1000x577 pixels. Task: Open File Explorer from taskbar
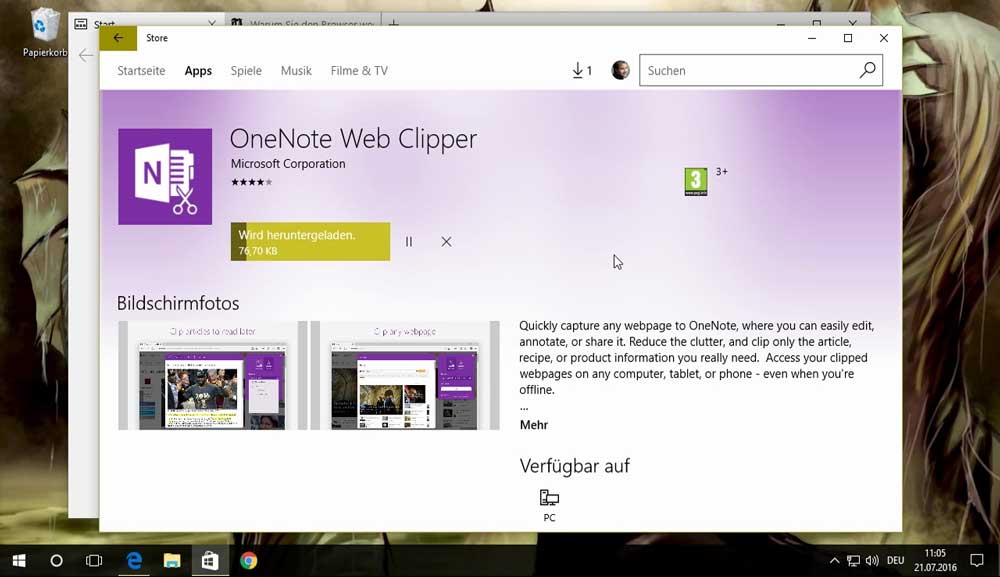point(172,560)
